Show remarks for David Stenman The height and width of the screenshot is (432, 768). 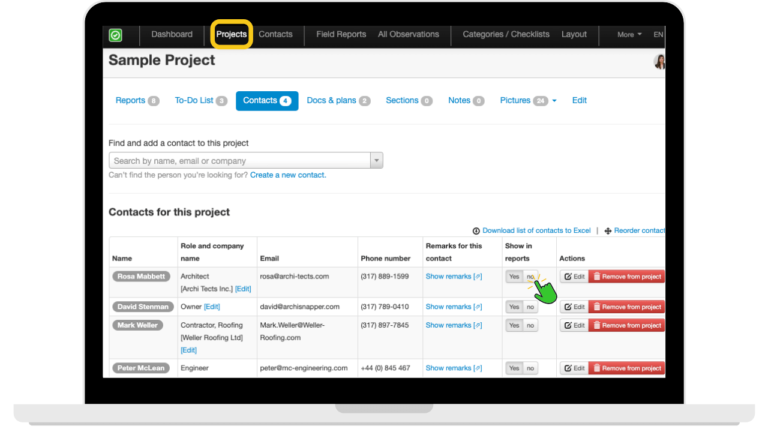coord(454,307)
